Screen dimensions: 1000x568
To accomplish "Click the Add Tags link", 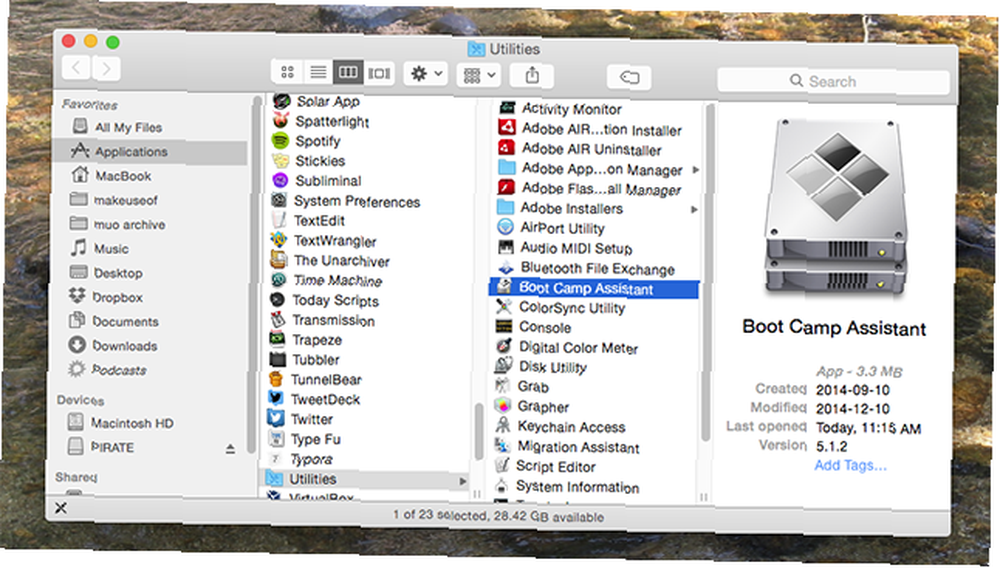I will coord(850,465).
